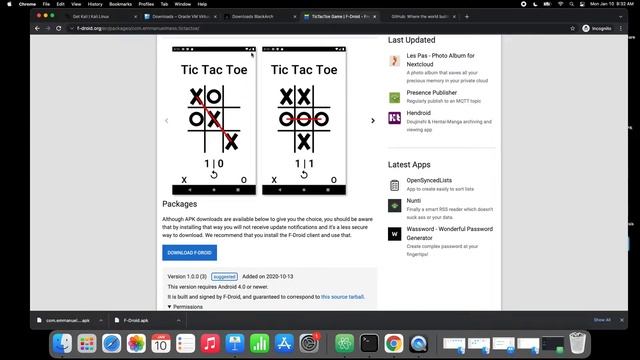
Task: Open Trash from the dock
Action: click(577, 343)
